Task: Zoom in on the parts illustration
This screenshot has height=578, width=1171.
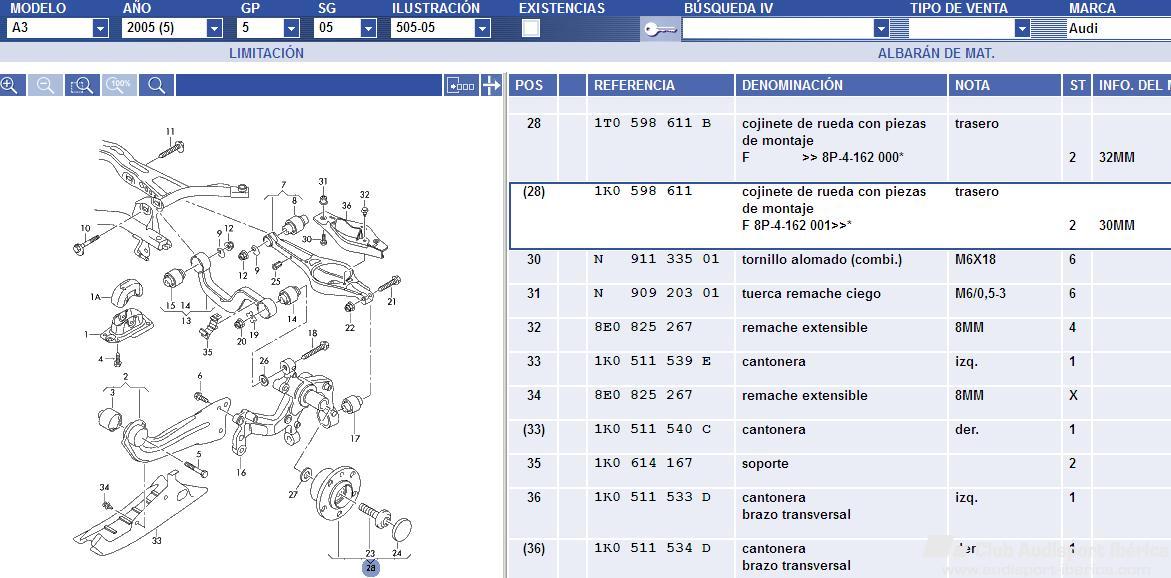Action: tap(10, 85)
